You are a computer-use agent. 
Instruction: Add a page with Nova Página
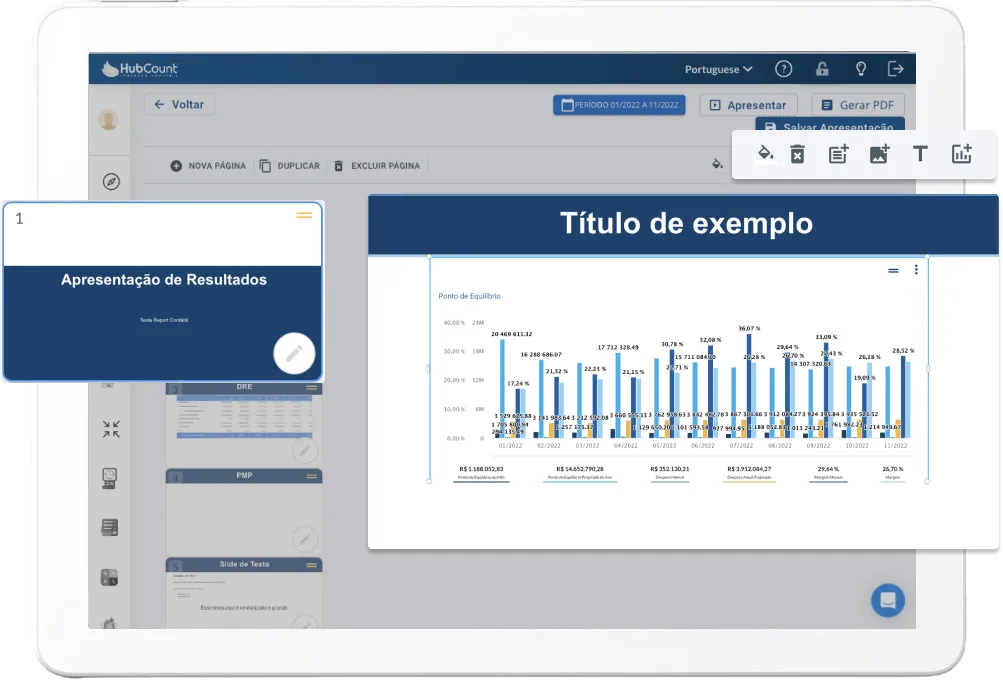(x=209, y=166)
